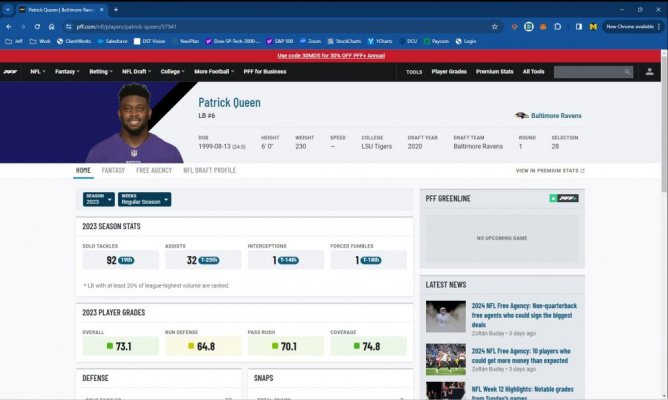The height and width of the screenshot is (400, 668).
Task: Switch to the FREE AGENCY tab
Action: (x=154, y=170)
